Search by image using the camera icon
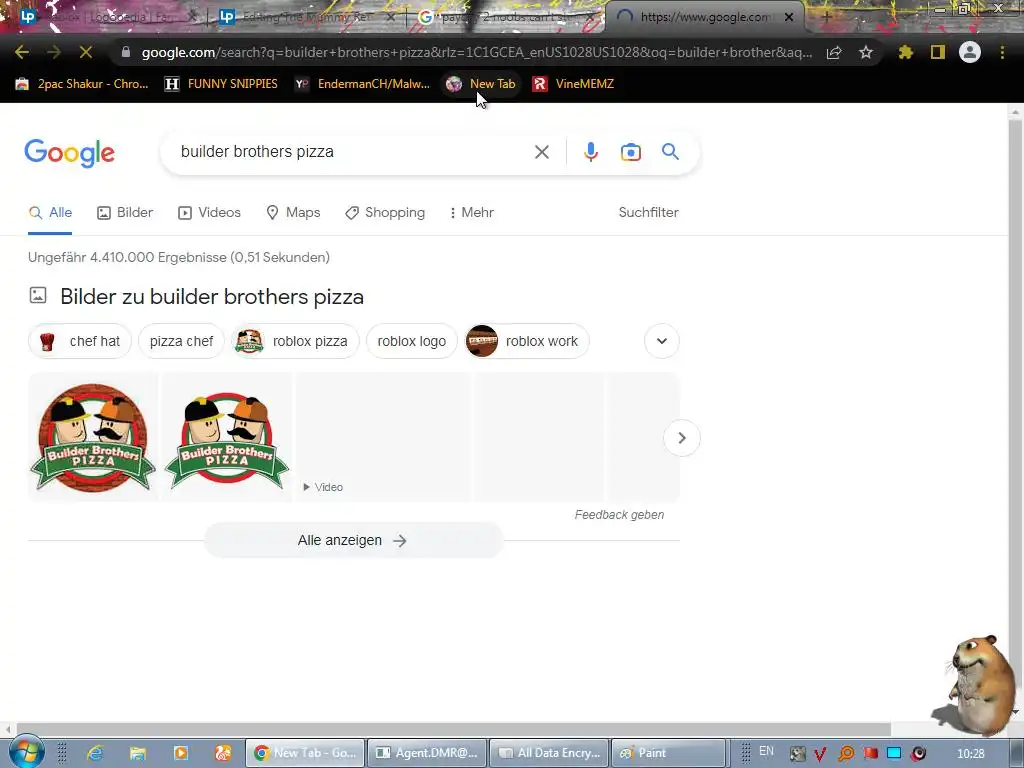 pos(631,152)
